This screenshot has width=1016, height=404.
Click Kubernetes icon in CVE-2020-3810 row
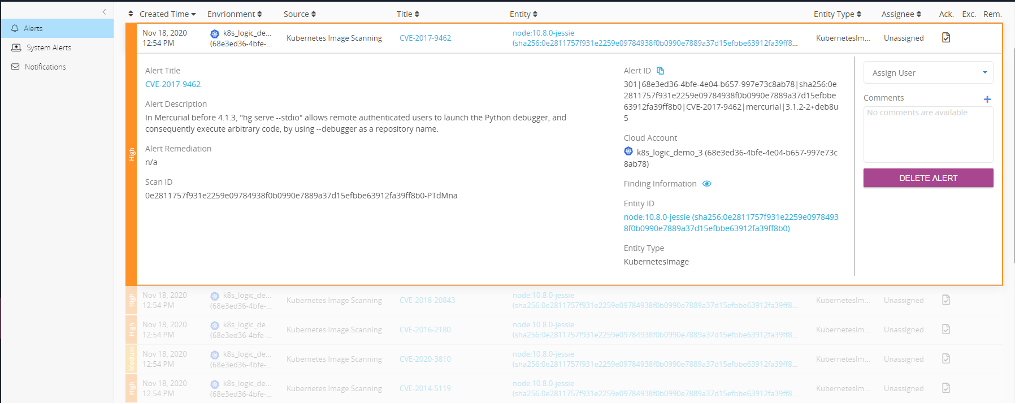point(214,354)
